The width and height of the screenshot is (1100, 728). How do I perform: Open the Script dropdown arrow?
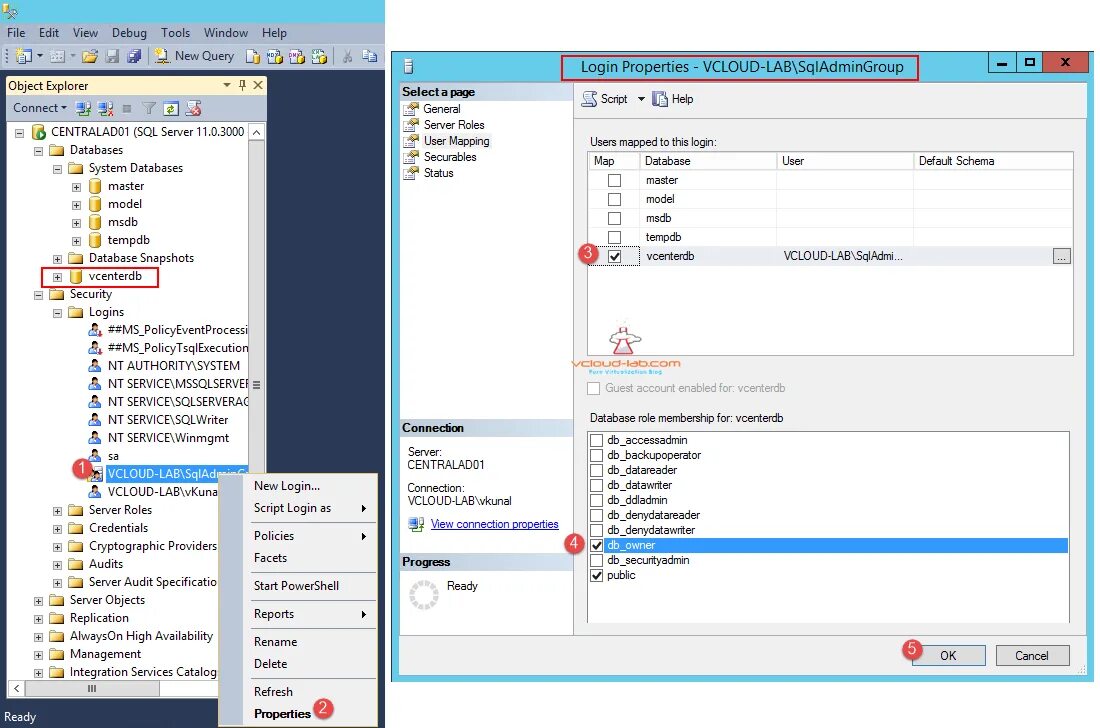tap(641, 98)
